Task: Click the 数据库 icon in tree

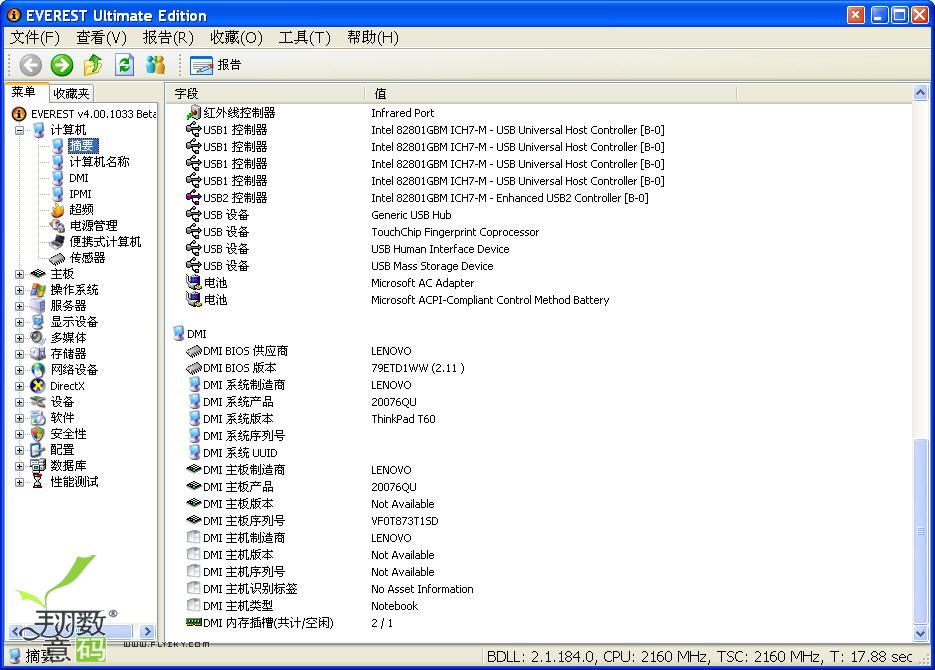Action: pos(38,466)
